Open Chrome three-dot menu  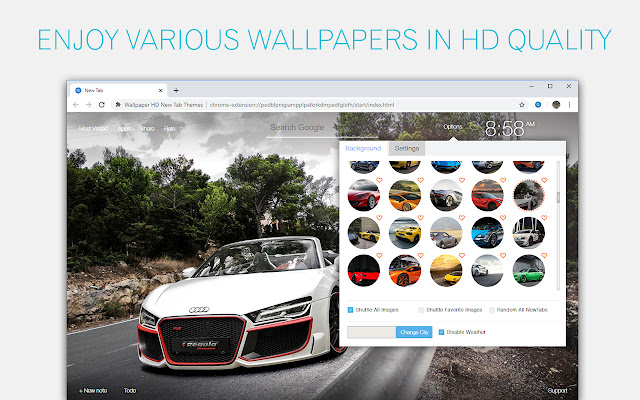569,105
